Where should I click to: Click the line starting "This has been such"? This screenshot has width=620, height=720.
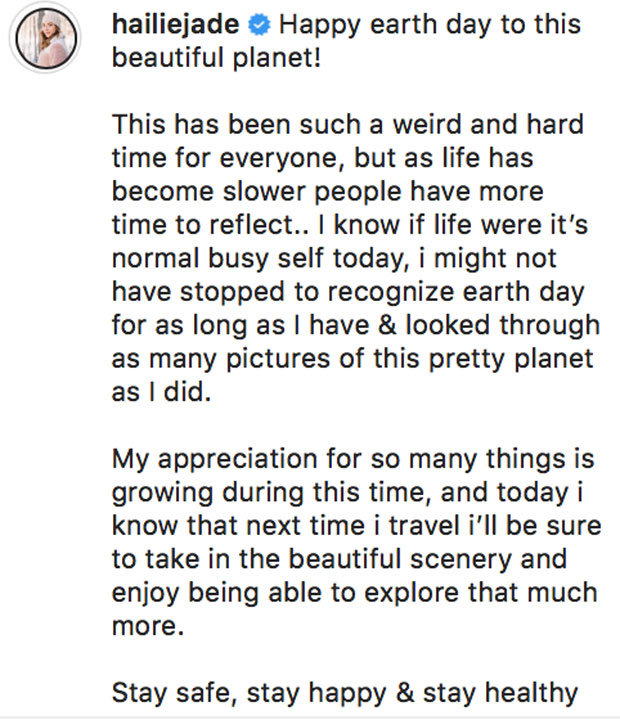(x=347, y=124)
